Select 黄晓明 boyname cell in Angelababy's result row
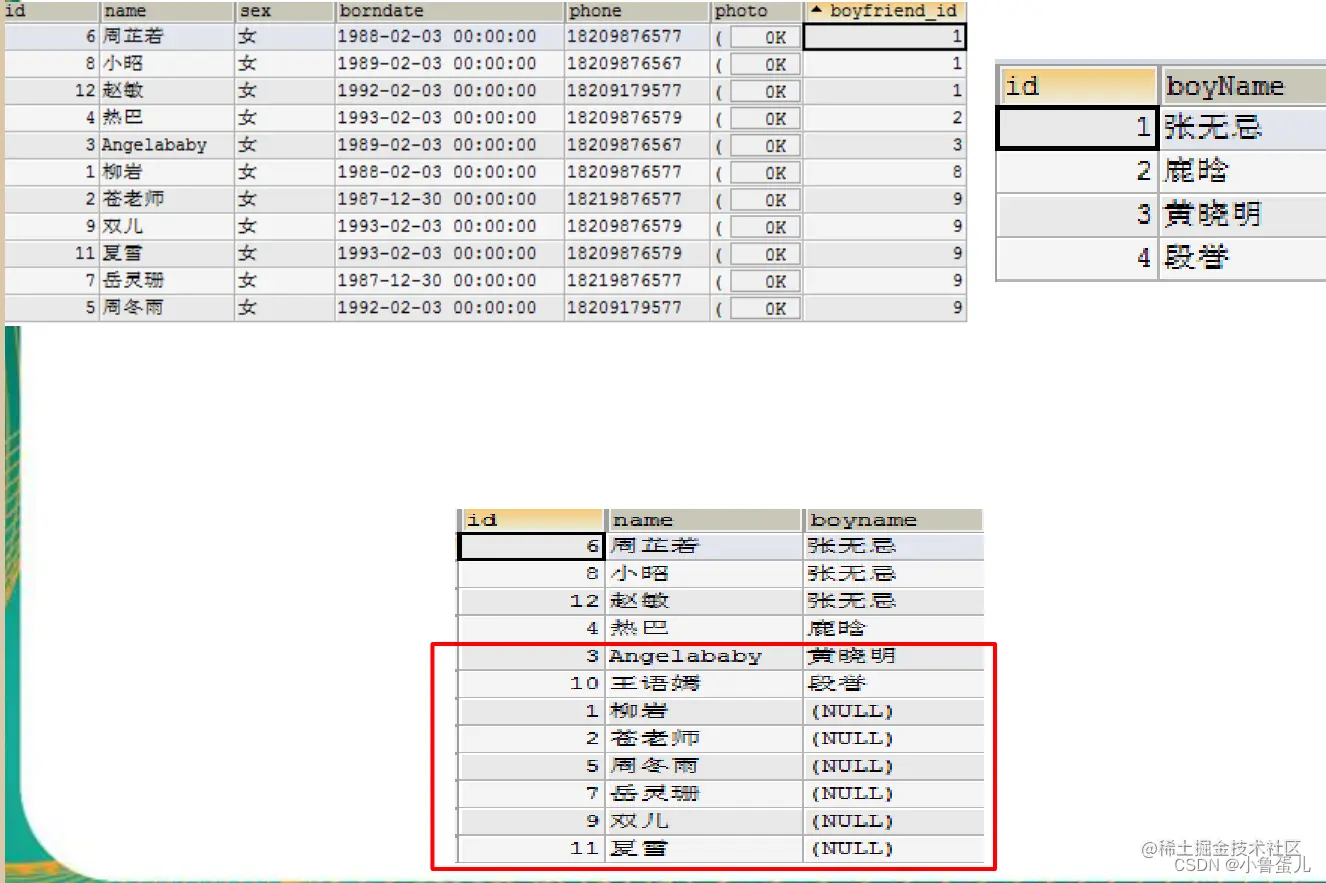The height and width of the screenshot is (883, 1326). (x=893, y=656)
